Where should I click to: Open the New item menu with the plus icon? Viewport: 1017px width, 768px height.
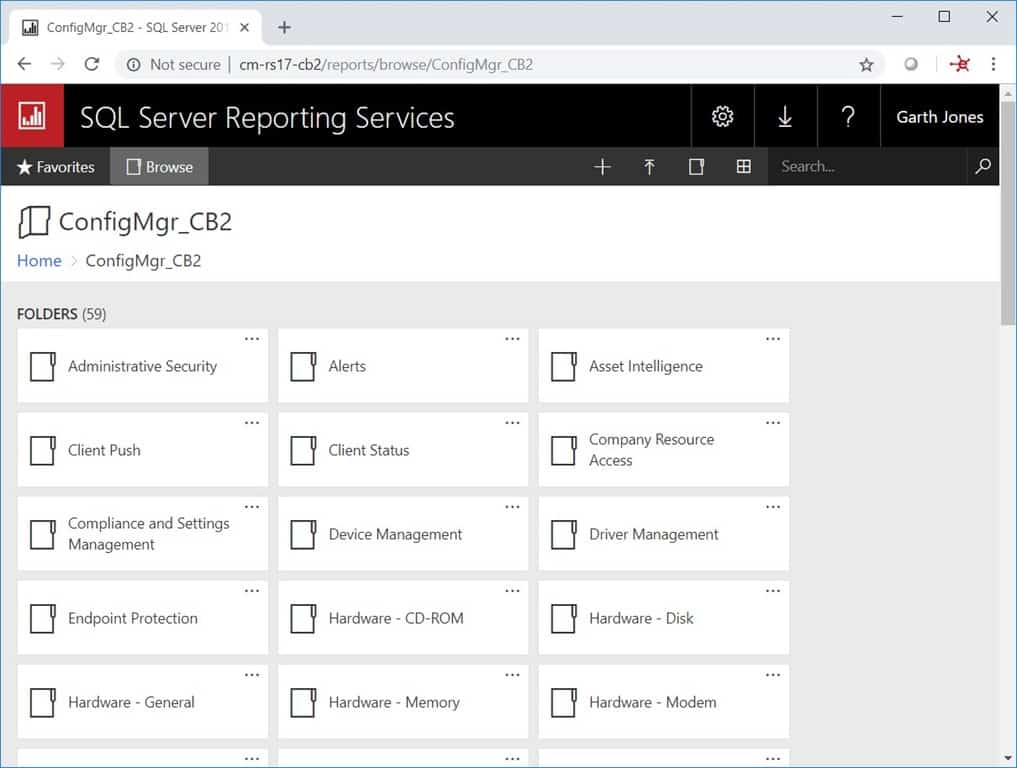tap(603, 166)
